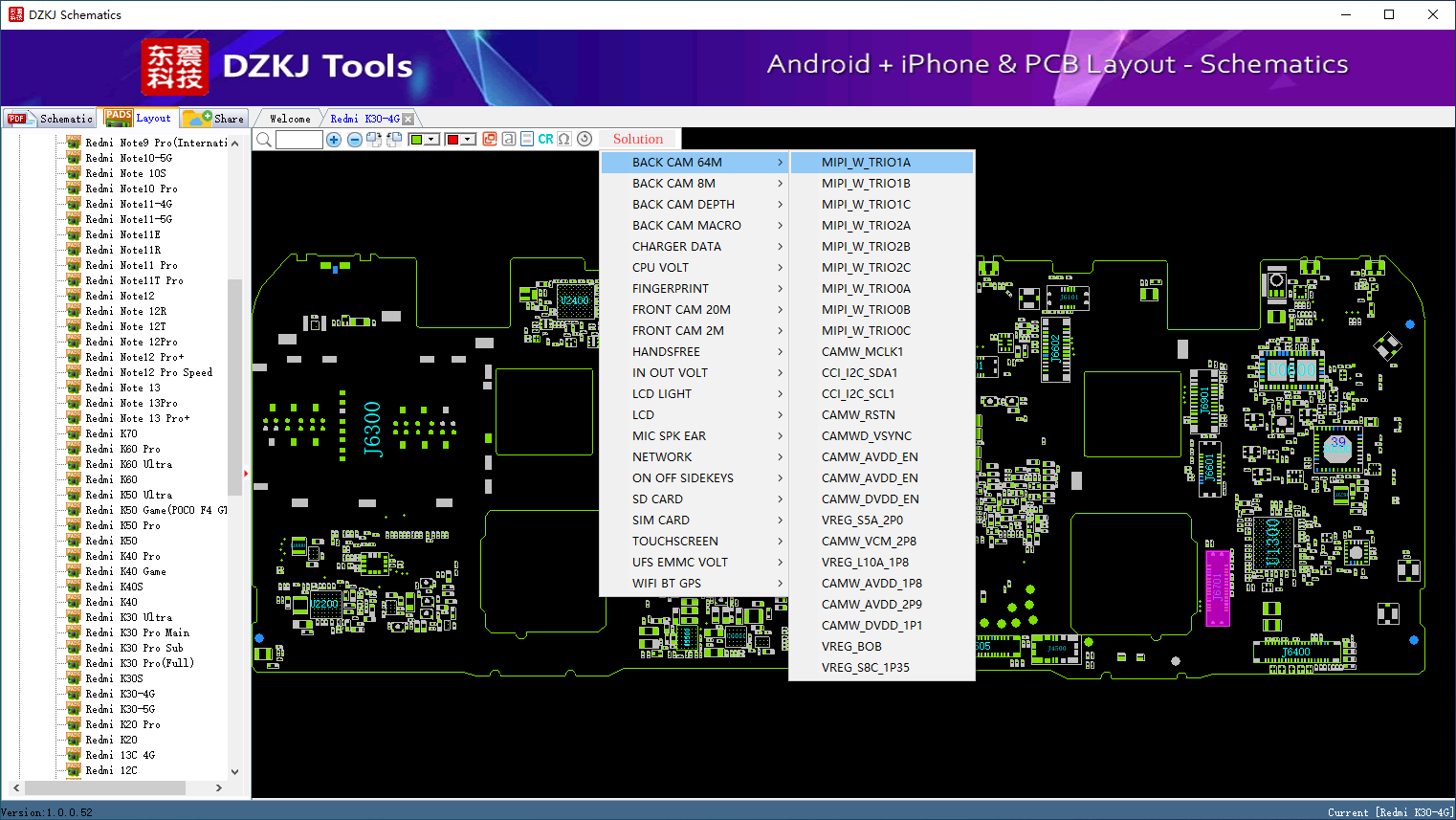Switch to the Layout tab
Image resolution: width=1456 pixels, height=820 pixels.
(x=139, y=118)
